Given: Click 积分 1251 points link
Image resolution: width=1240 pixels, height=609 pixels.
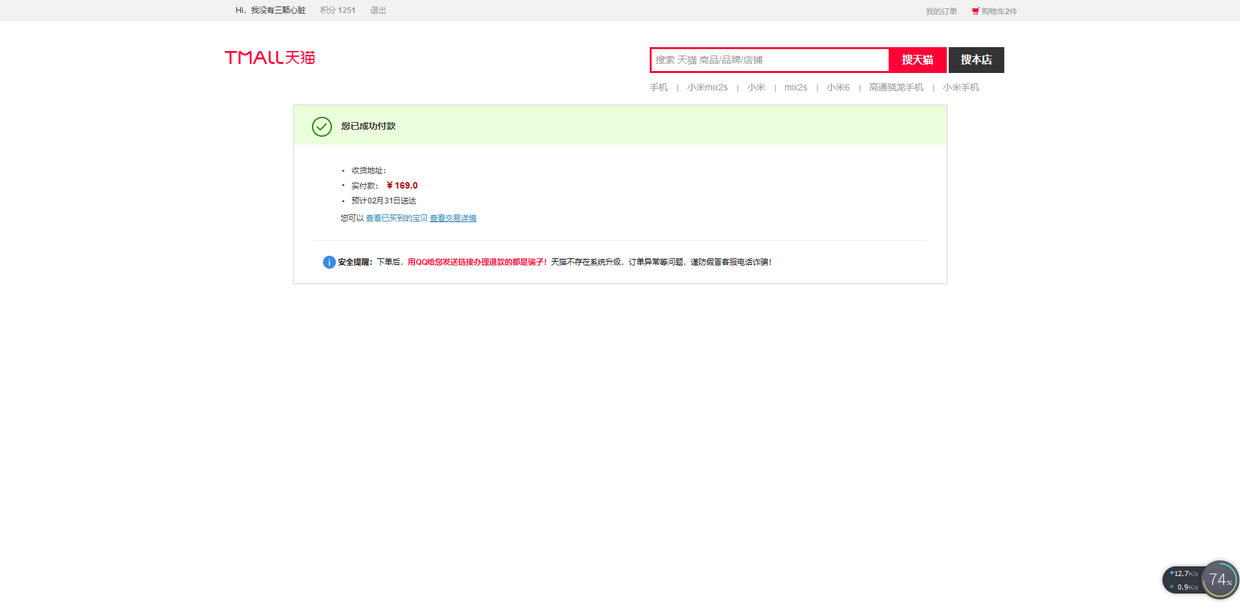Looking at the screenshot, I should coord(338,10).
